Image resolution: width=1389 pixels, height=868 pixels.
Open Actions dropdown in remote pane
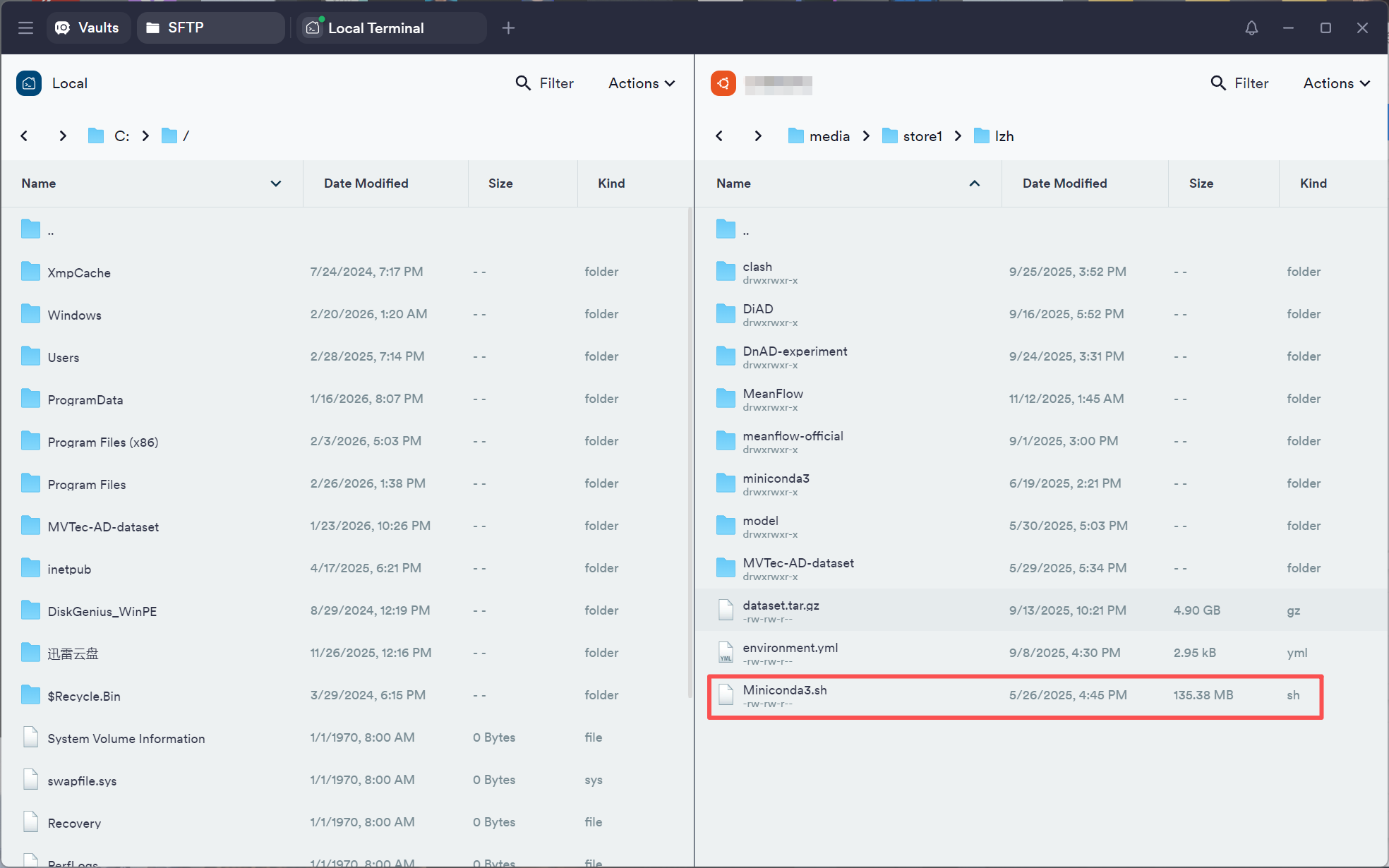[x=1336, y=83]
